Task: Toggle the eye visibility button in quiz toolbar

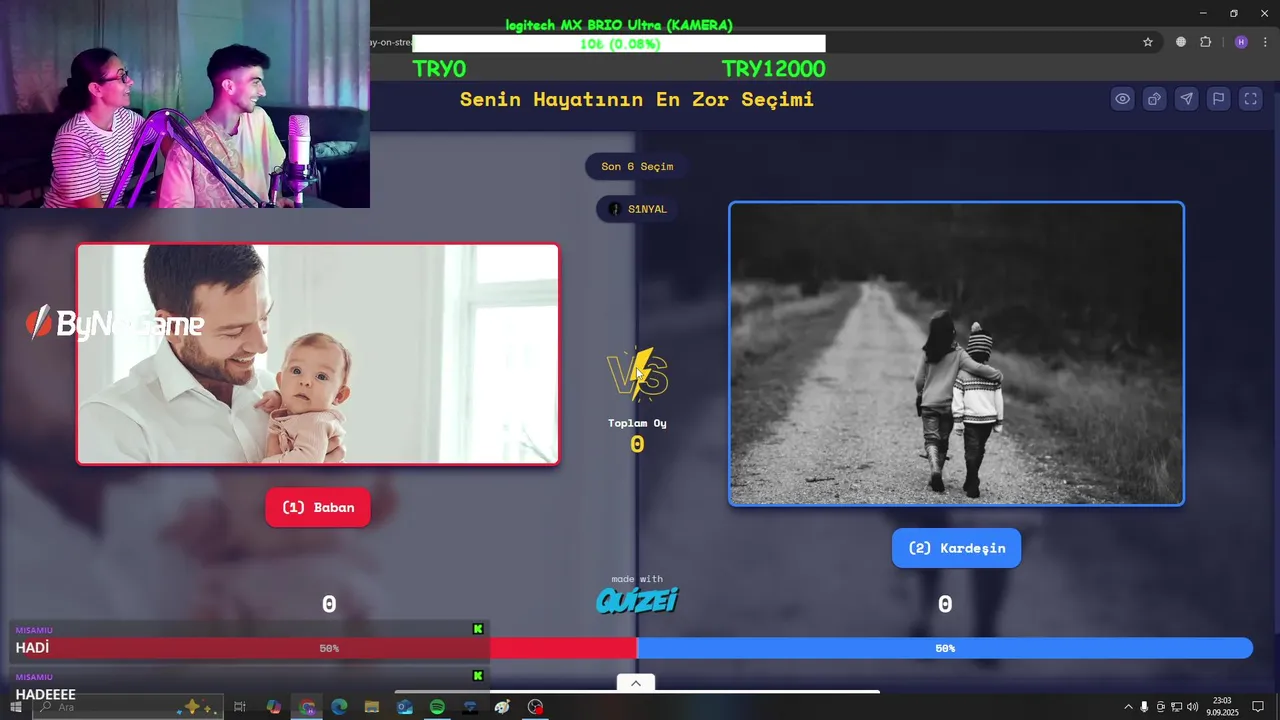Action: click(1123, 99)
